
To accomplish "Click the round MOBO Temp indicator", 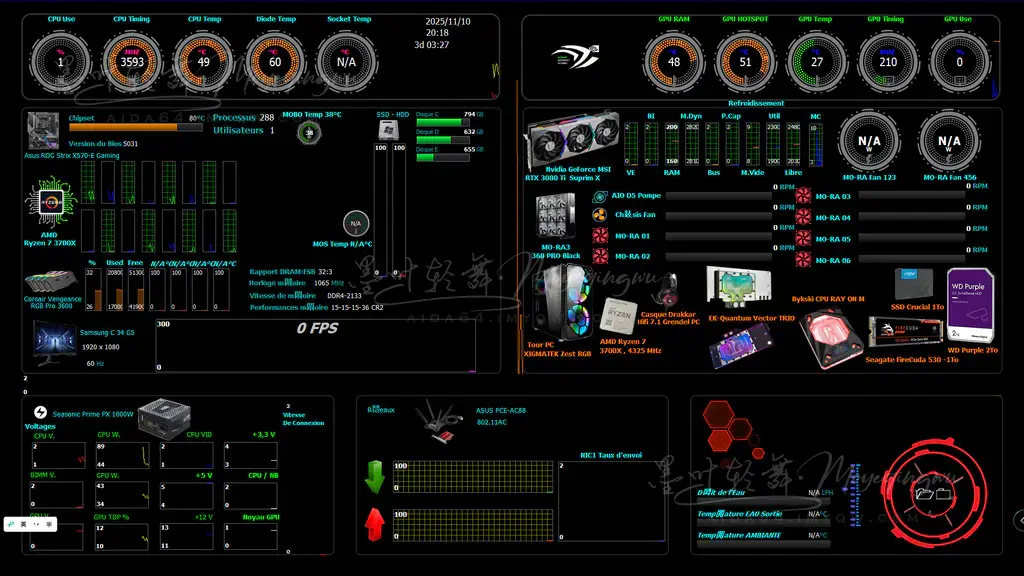I will pyautogui.click(x=312, y=132).
